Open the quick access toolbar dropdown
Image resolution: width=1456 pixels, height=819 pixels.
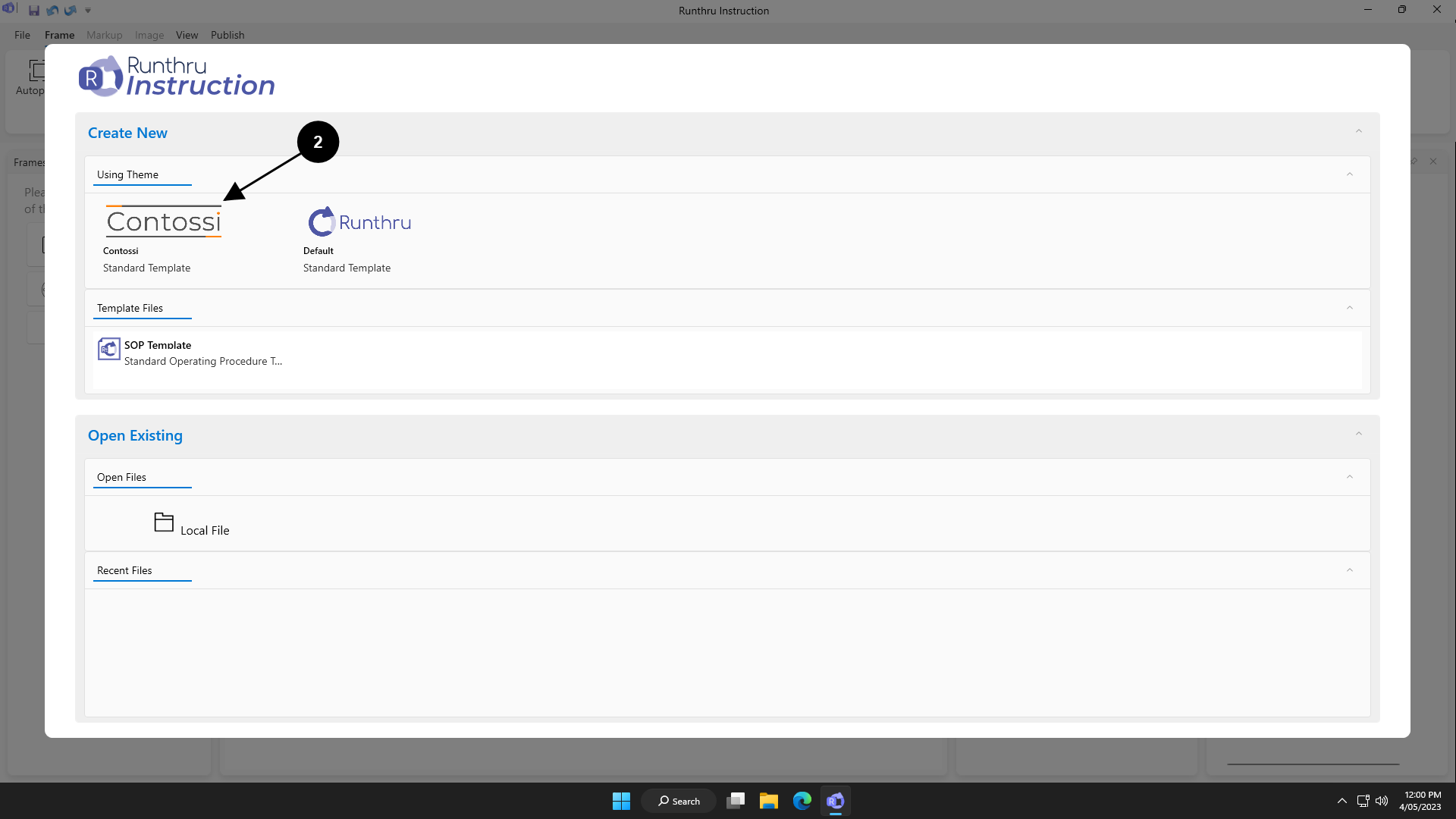[x=88, y=11]
